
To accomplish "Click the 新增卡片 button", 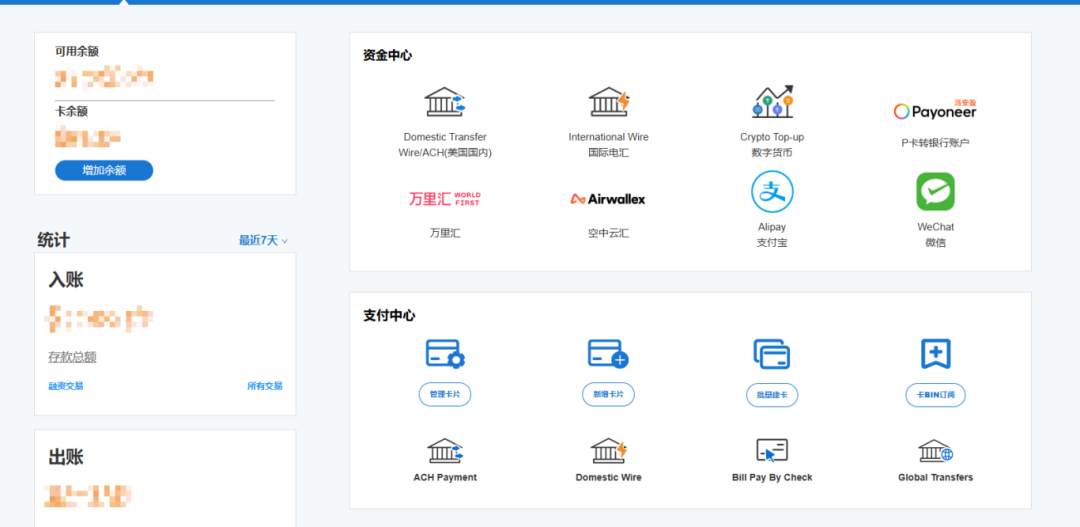I will point(608,395).
